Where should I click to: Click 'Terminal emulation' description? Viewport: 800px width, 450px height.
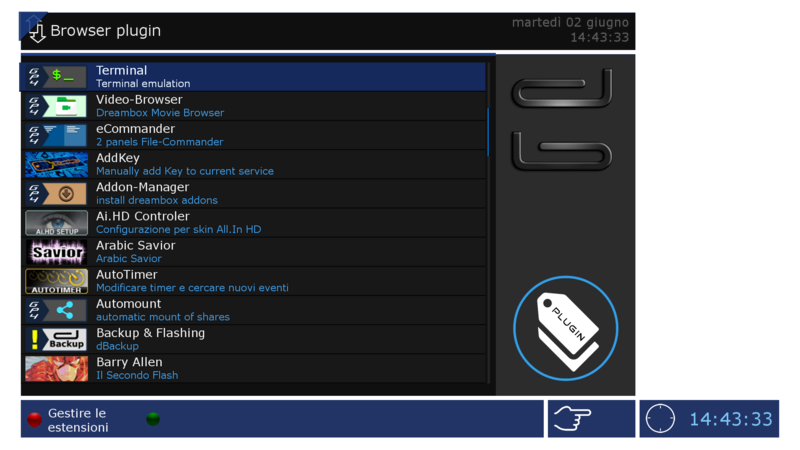(143, 84)
